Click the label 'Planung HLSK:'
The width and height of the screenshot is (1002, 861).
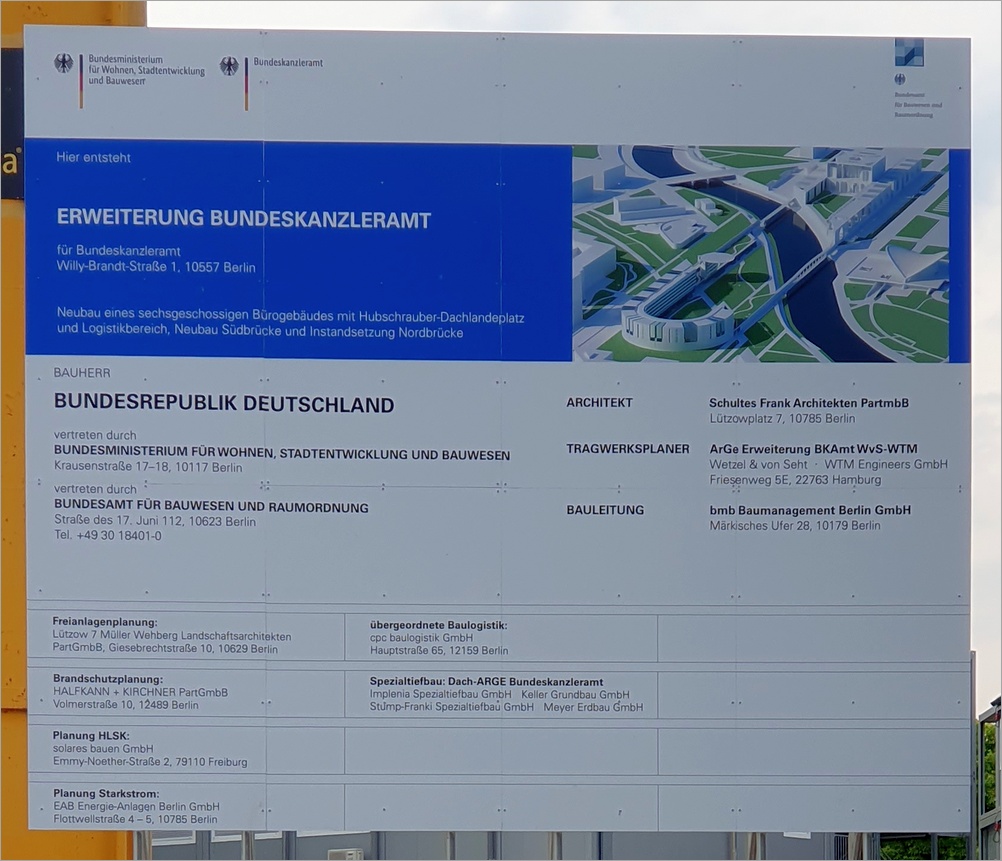tap(91, 736)
